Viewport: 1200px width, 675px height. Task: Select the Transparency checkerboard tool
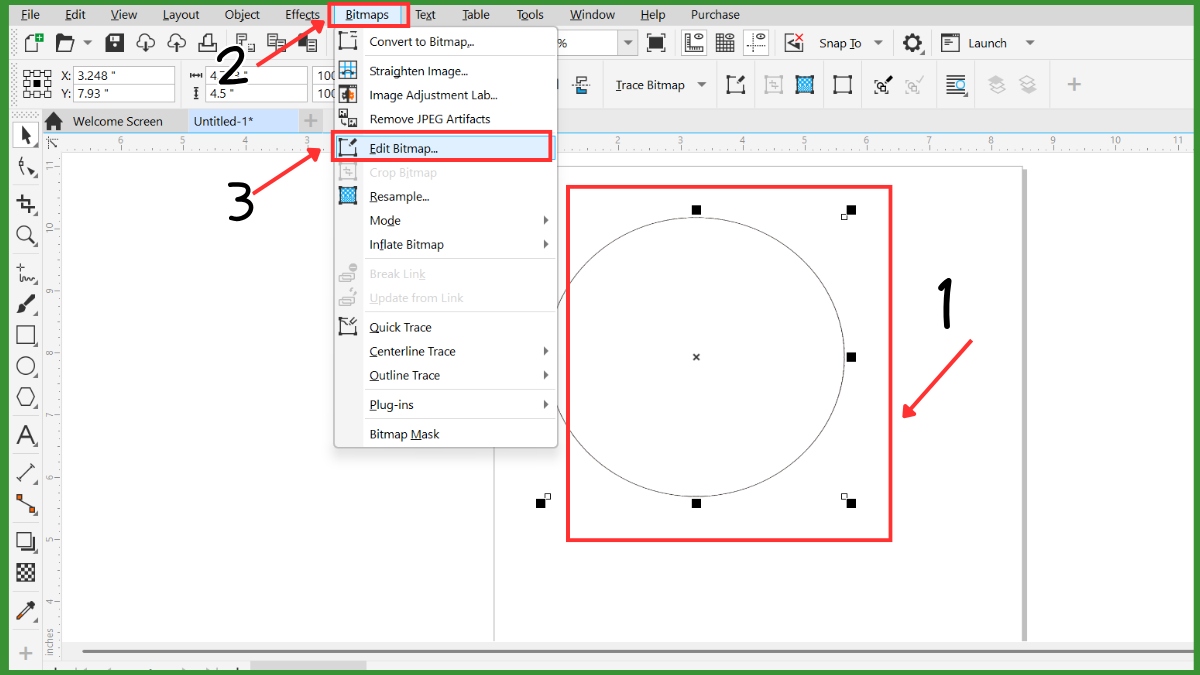coord(26,573)
